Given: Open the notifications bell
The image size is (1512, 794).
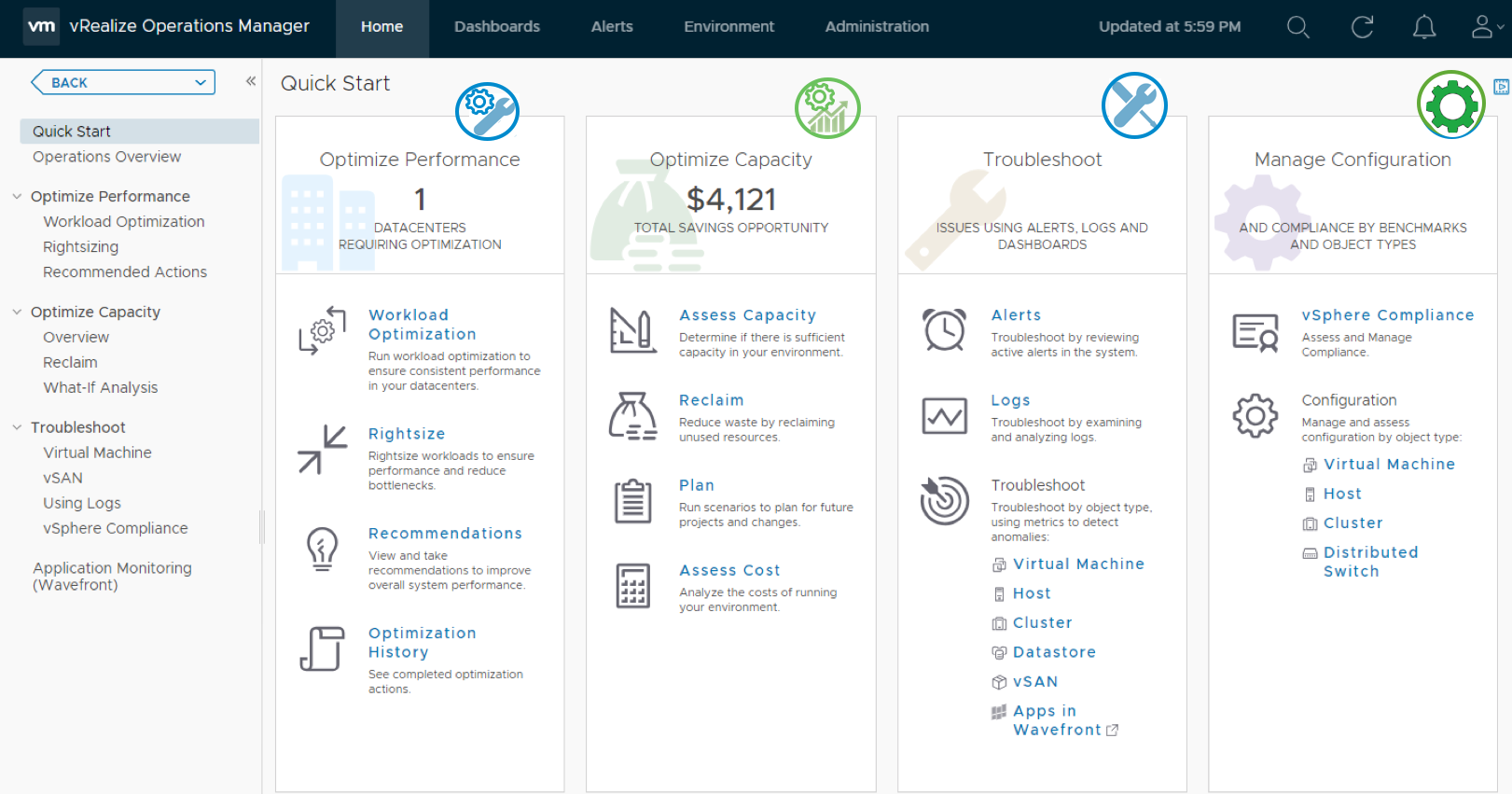Looking at the screenshot, I should point(1423,27).
